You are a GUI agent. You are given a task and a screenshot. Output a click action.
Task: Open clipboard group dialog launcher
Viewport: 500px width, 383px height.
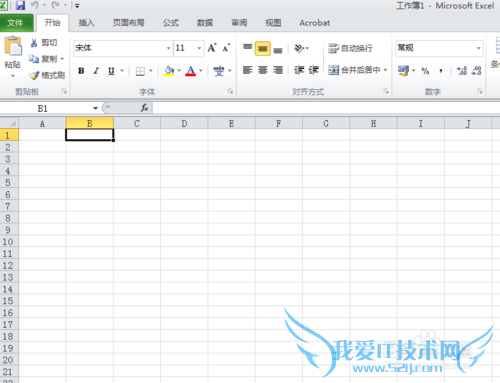click(x=64, y=91)
